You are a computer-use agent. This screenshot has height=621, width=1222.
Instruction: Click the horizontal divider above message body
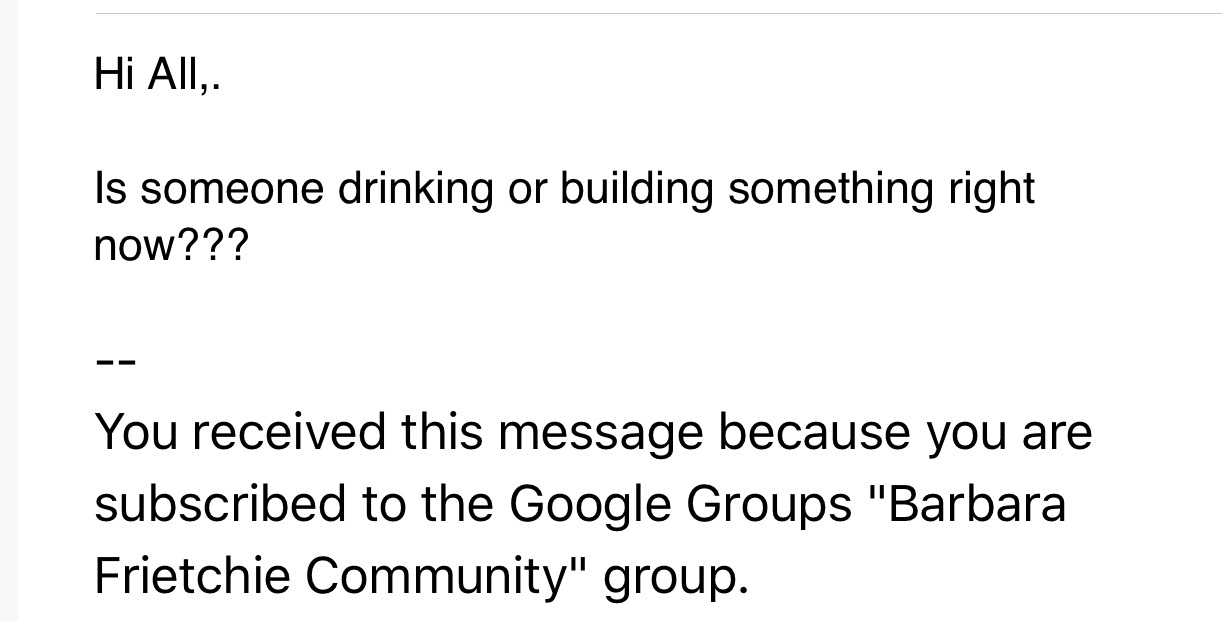point(658,14)
